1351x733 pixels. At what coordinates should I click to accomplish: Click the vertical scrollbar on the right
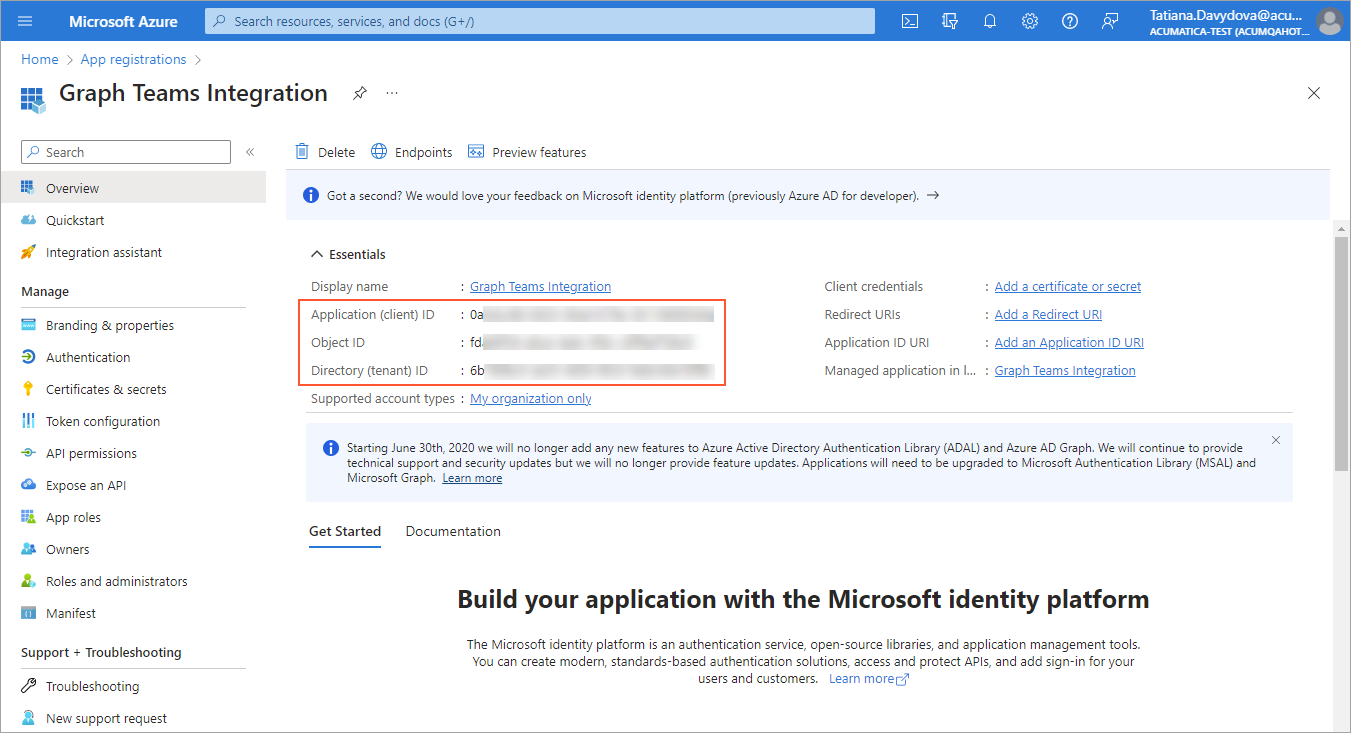click(x=1340, y=350)
